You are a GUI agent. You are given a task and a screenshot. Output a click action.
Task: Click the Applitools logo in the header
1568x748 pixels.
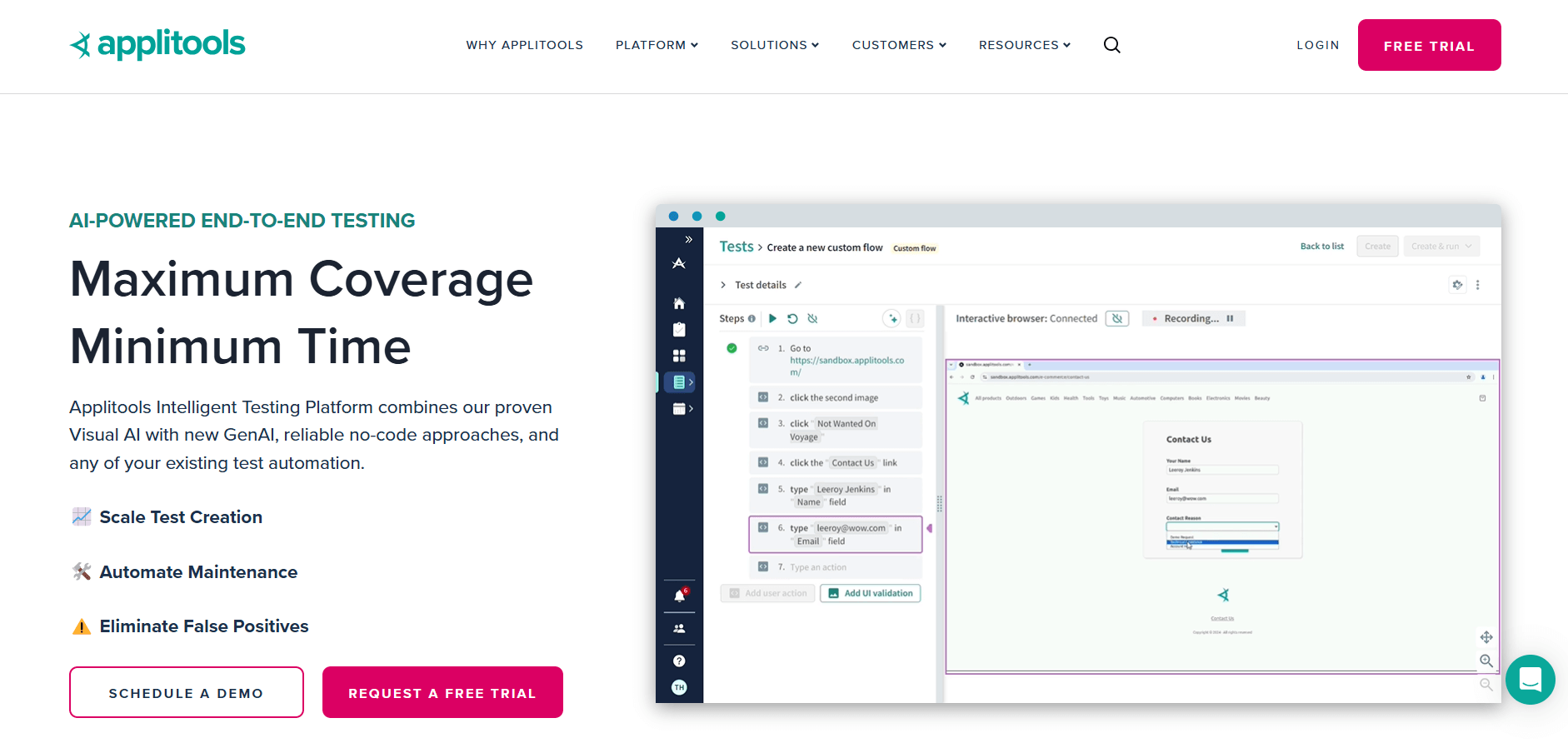(157, 44)
